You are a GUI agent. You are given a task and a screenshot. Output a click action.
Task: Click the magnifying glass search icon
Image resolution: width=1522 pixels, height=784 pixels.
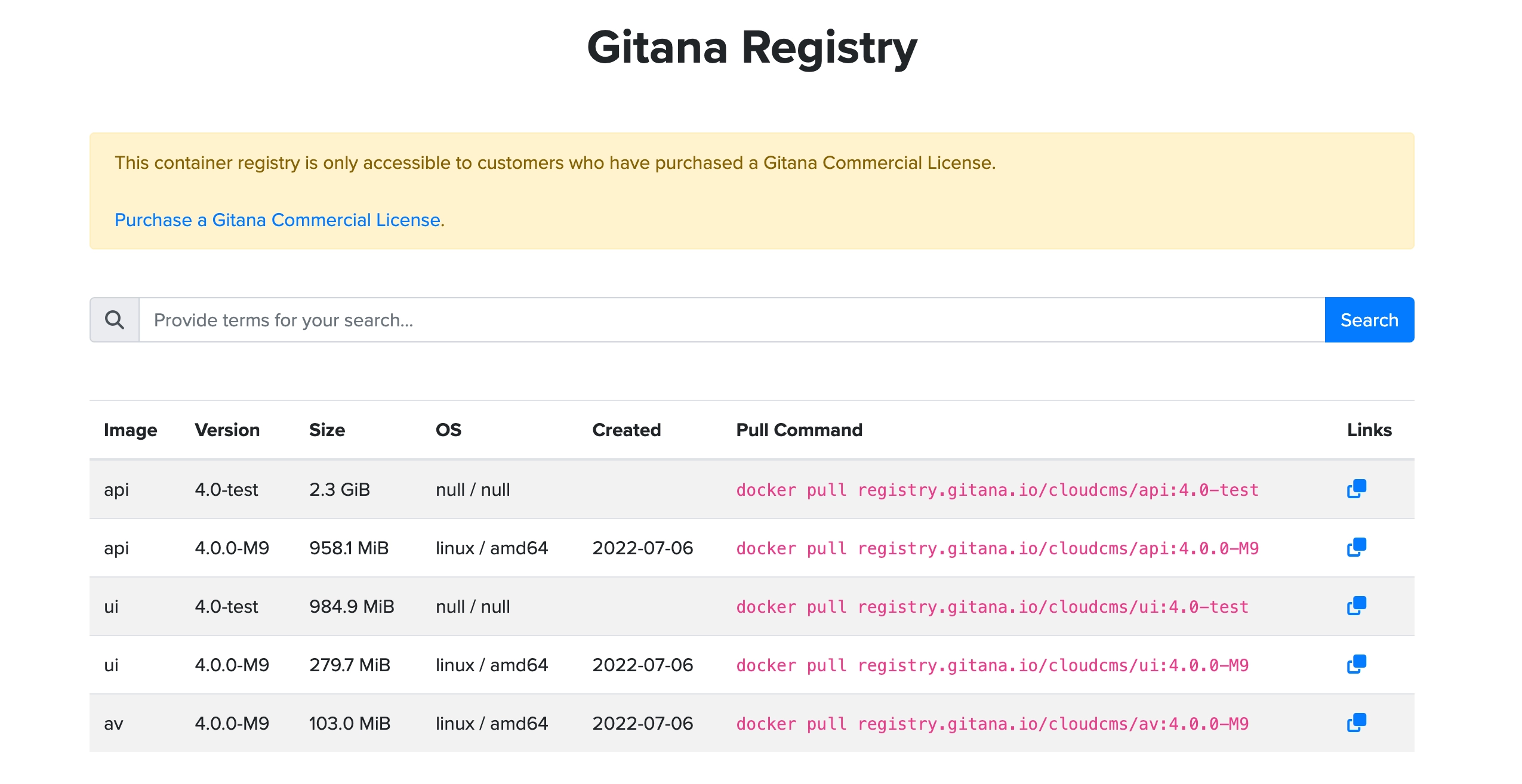click(115, 320)
